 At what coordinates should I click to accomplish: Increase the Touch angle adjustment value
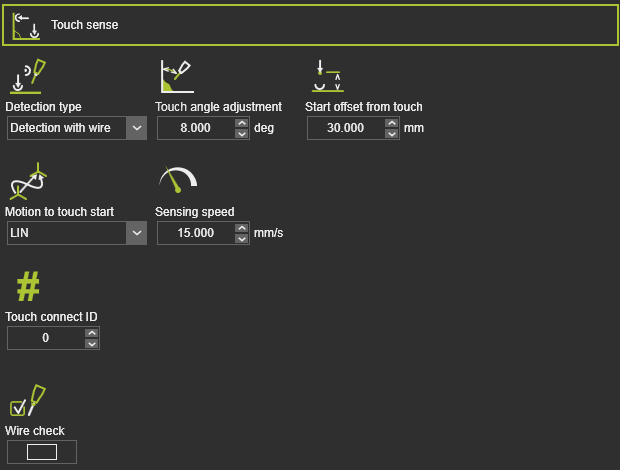click(241, 123)
